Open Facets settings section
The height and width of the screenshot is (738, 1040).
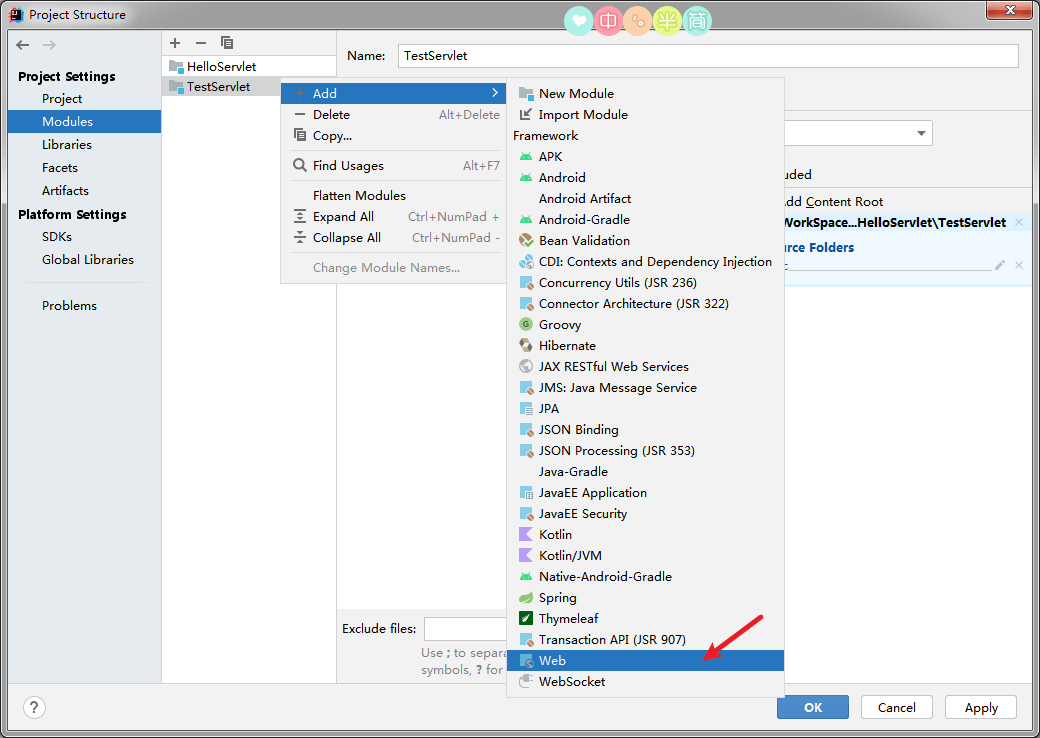(60, 168)
